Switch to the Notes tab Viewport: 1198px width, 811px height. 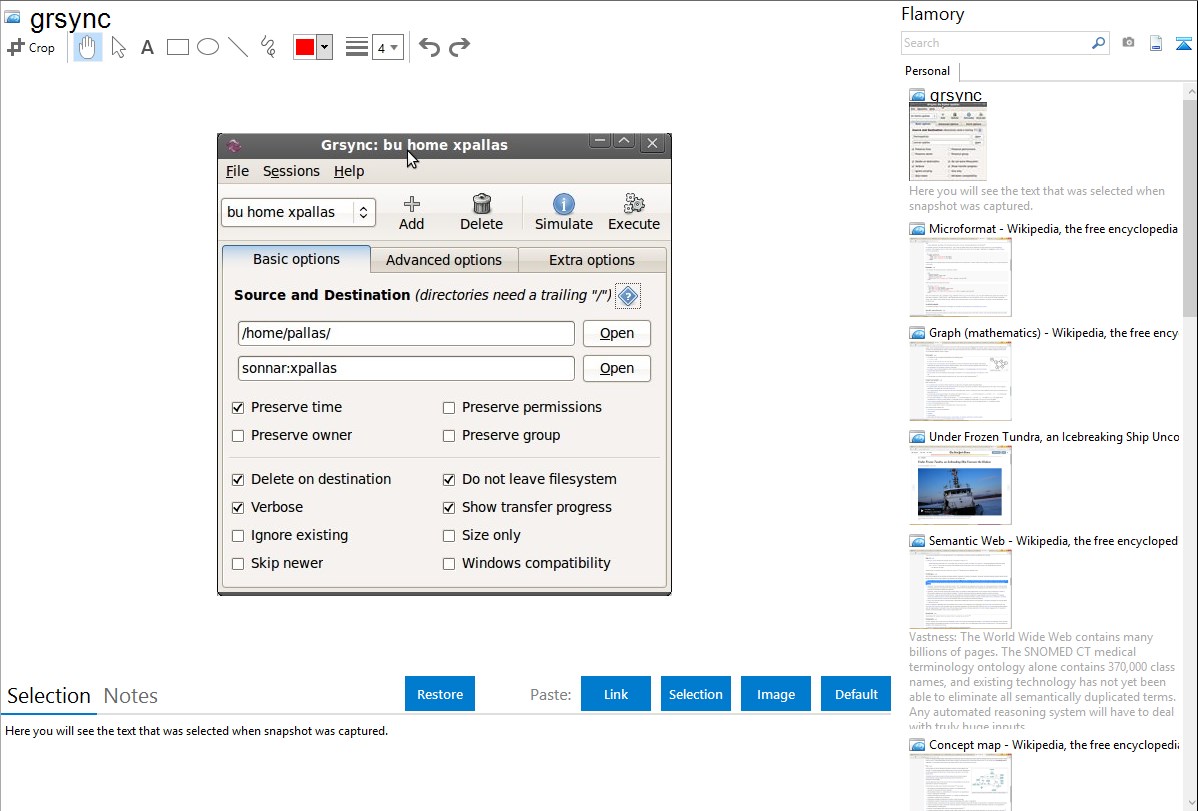point(131,696)
